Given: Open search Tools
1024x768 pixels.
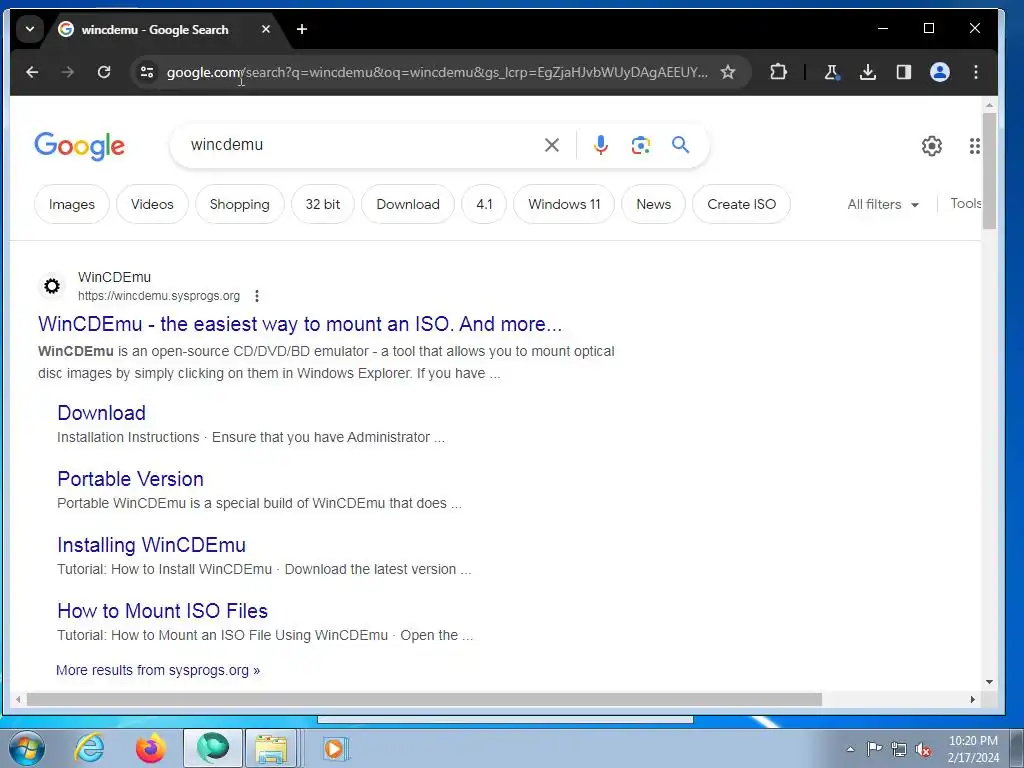Looking at the screenshot, I should pyautogui.click(x=966, y=204).
